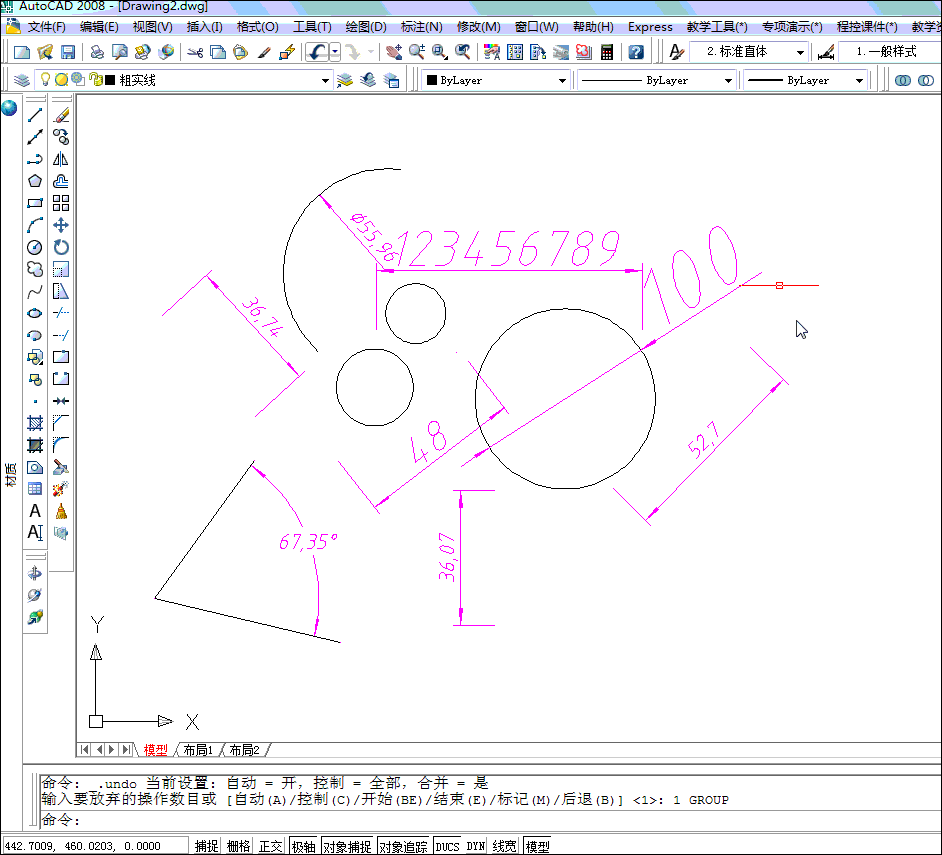
Task: Switch to the 布局2 layout tab
Action: [245, 750]
